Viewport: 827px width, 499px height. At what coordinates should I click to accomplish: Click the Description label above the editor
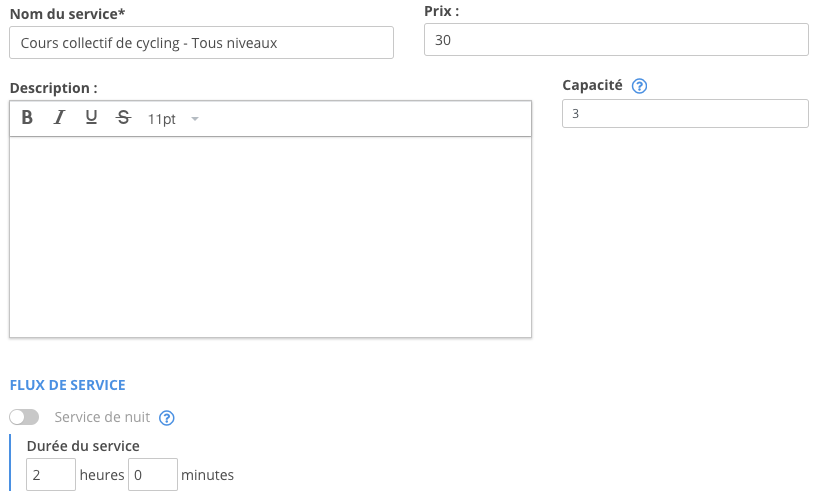[53, 88]
